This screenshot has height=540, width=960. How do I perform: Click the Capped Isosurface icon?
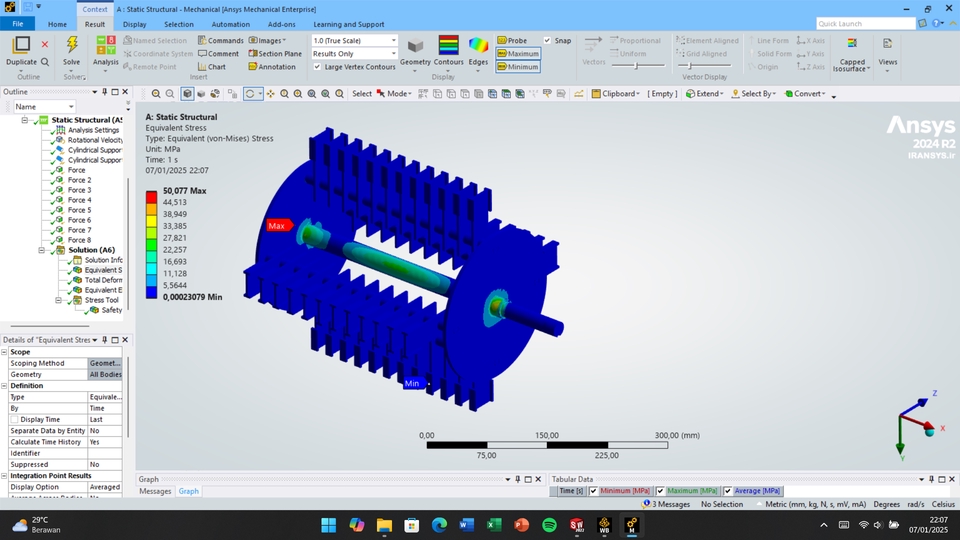[852, 44]
